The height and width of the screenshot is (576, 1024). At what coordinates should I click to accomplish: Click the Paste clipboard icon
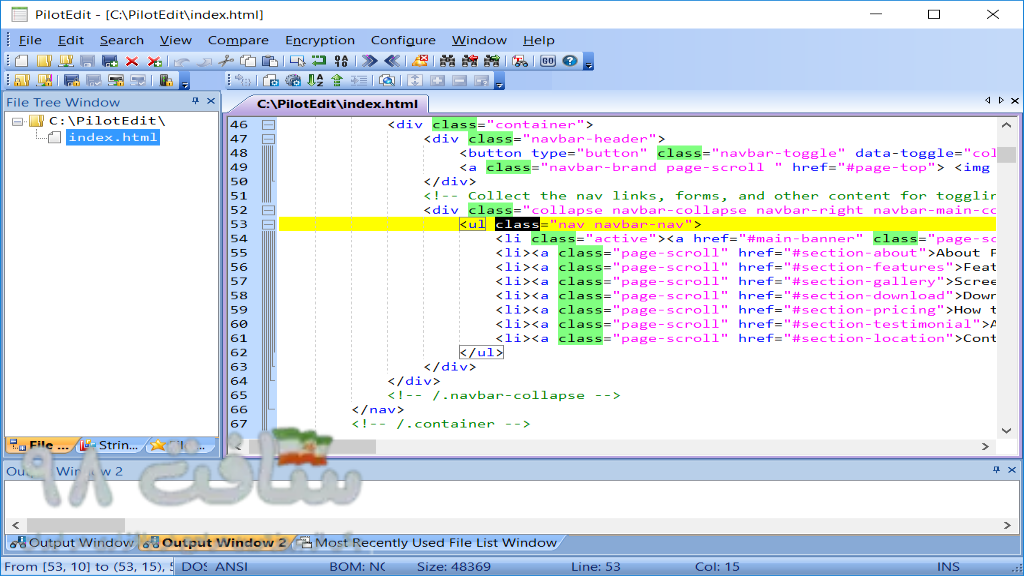tap(270, 61)
